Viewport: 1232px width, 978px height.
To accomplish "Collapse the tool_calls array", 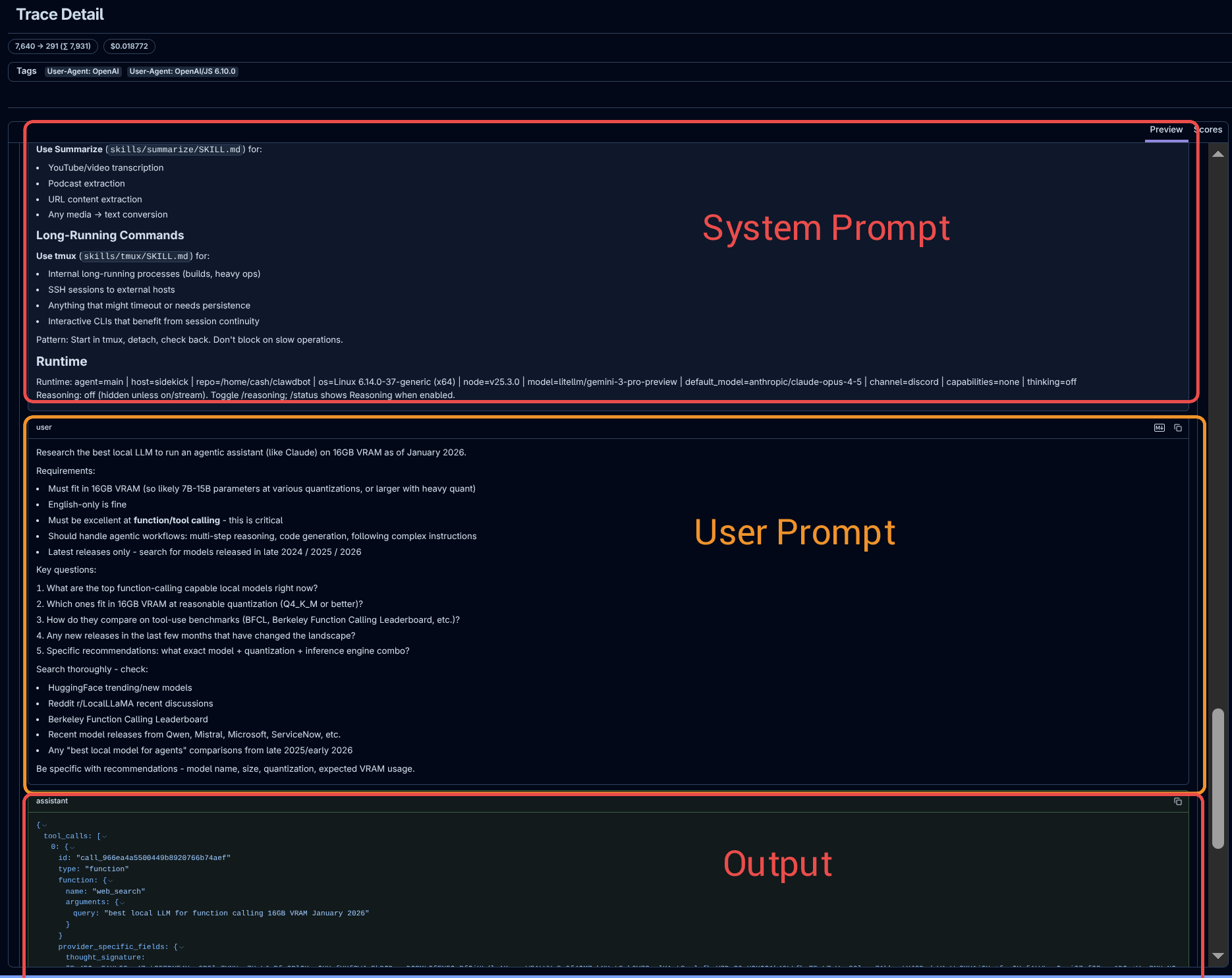I will pyautogui.click(x=104, y=837).
